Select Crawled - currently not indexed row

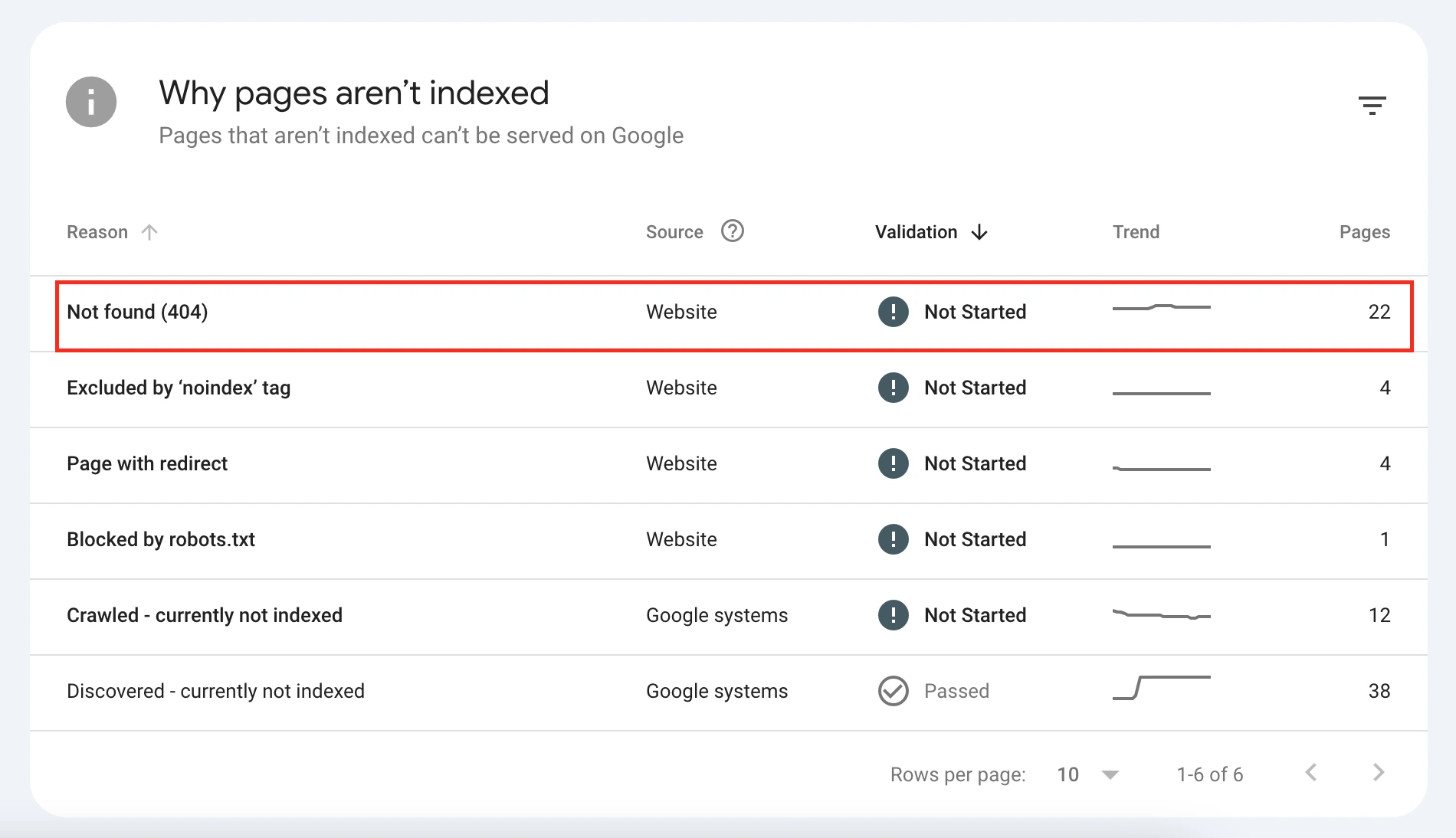click(x=205, y=615)
